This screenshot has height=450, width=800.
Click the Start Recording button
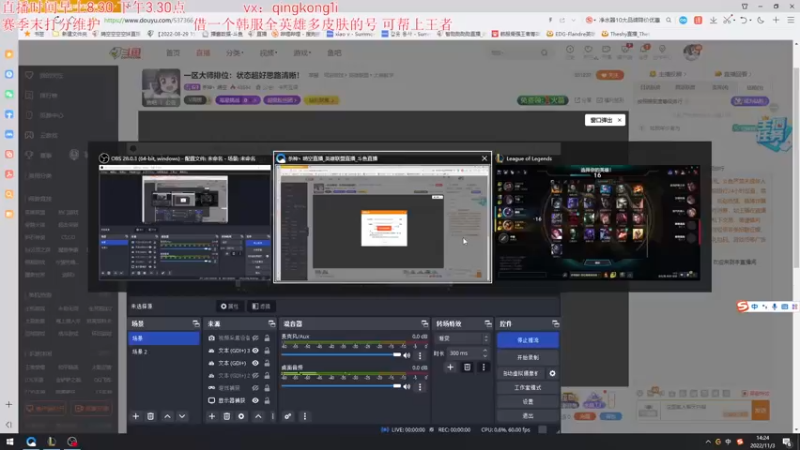(x=528, y=357)
